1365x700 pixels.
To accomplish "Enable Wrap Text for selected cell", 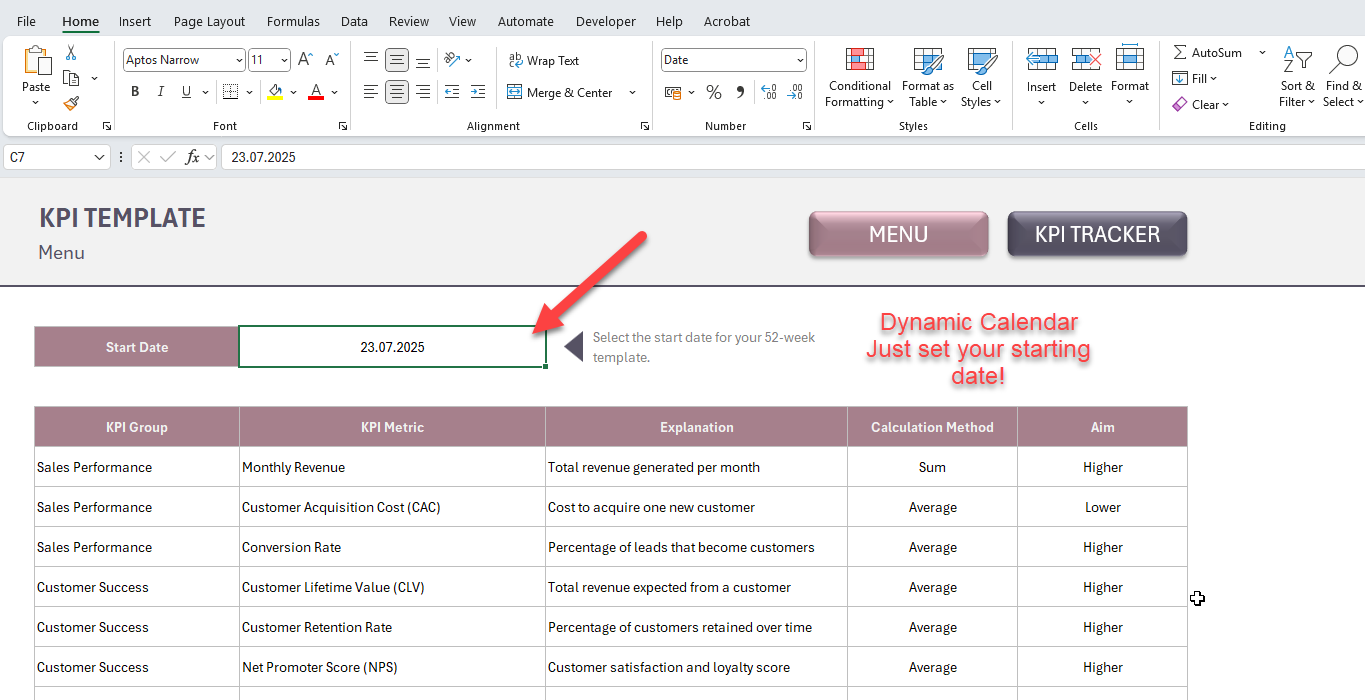I will click(544, 60).
